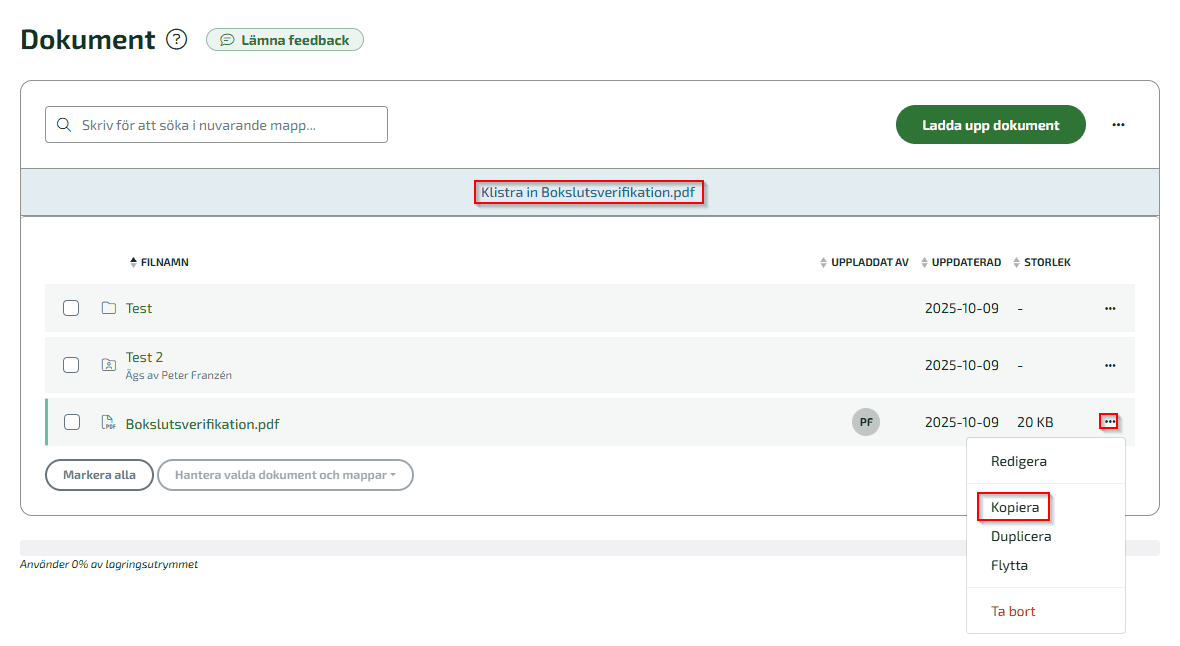Expand Hantera valda dokument och mappar dropdown
Screen dimensions: 1180x646
[x=285, y=475]
